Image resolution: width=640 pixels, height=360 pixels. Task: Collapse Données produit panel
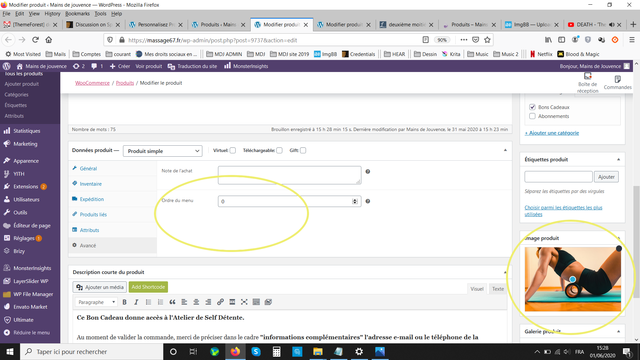(505, 150)
